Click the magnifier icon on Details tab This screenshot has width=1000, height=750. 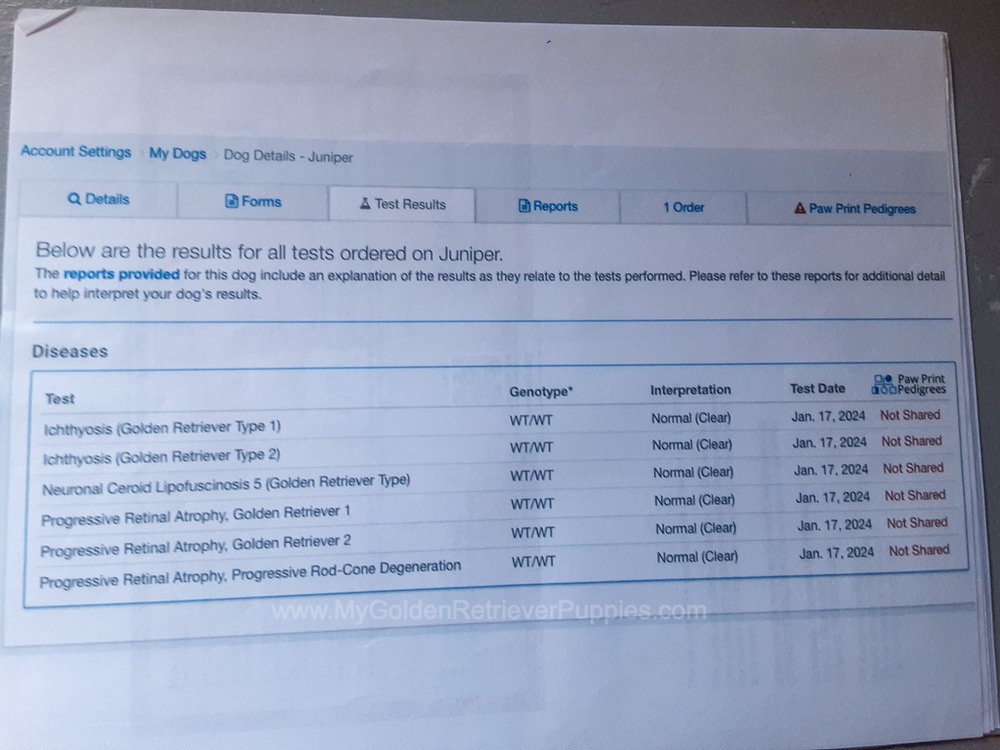tap(74, 199)
